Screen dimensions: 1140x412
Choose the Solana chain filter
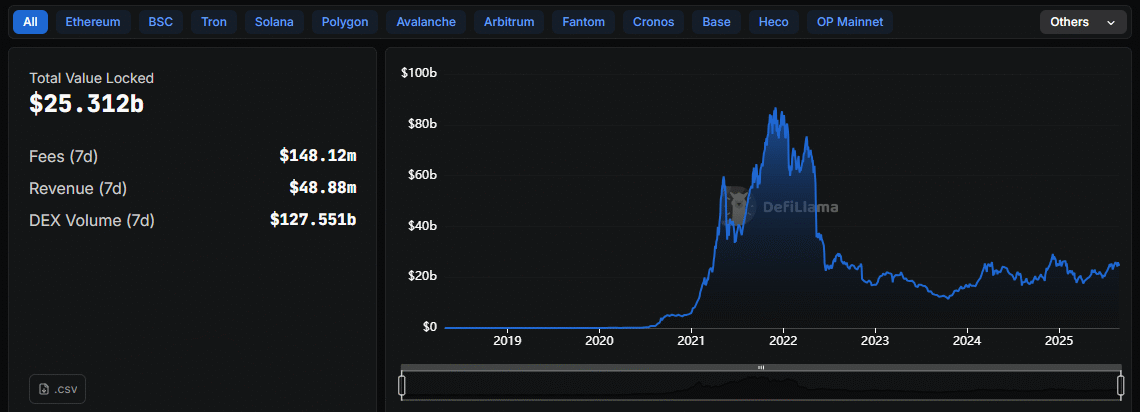click(x=274, y=22)
